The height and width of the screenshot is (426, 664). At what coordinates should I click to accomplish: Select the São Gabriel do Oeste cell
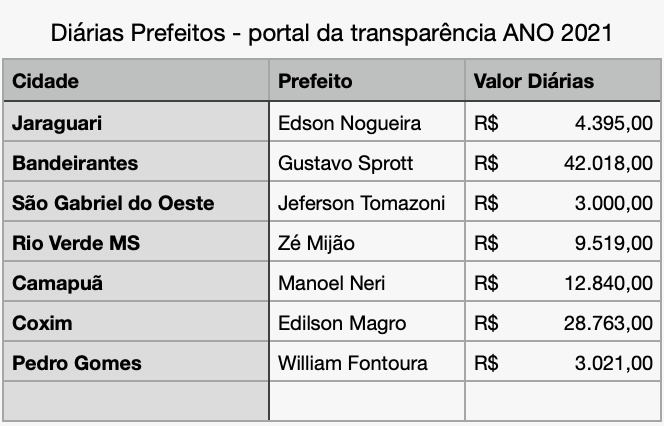[136, 202]
